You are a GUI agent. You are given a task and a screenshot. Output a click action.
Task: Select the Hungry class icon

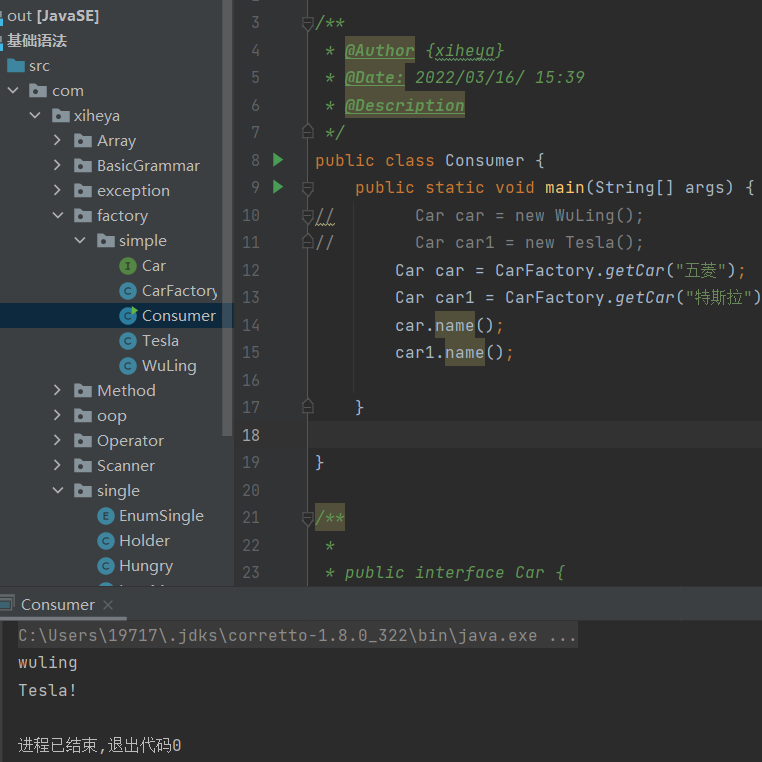(105, 566)
